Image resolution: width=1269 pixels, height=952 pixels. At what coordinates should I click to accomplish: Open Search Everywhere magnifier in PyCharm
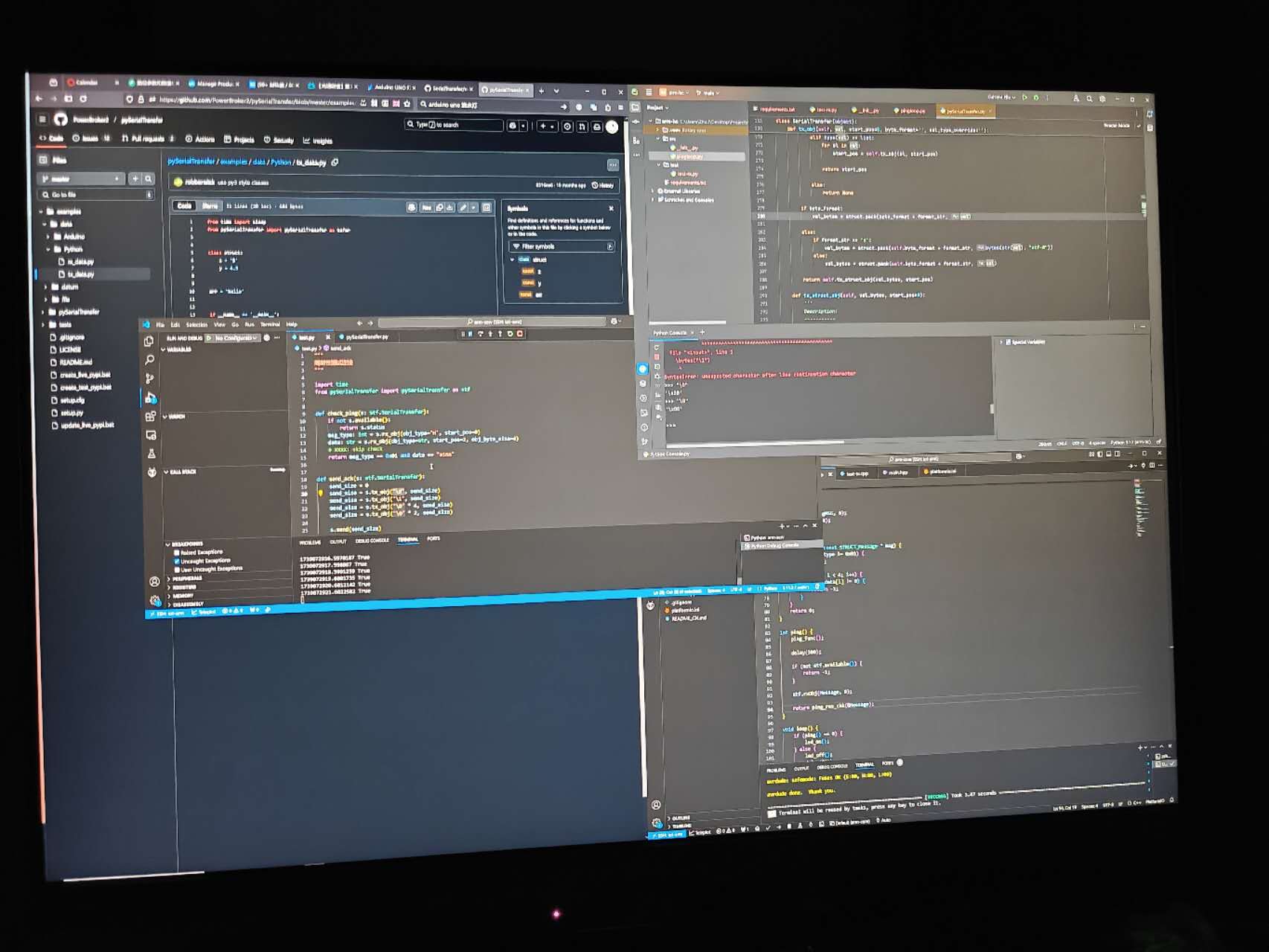click(1090, 98)
